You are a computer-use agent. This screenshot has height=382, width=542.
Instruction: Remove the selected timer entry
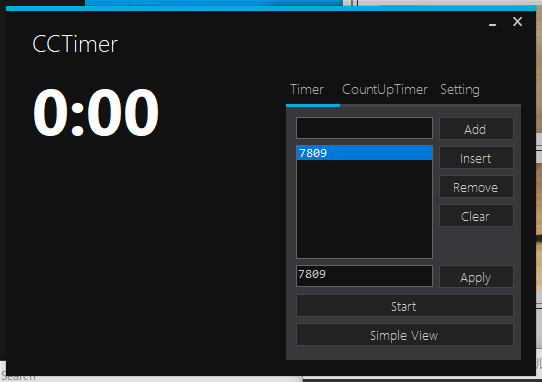pos(476,187)
